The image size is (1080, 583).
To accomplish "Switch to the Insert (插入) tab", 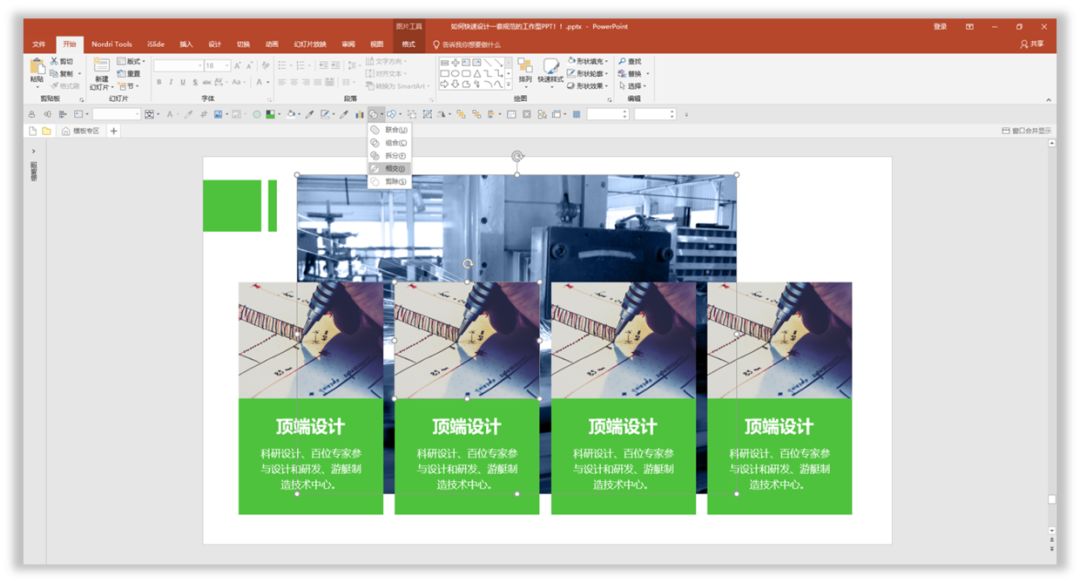I will click(186, 44).
